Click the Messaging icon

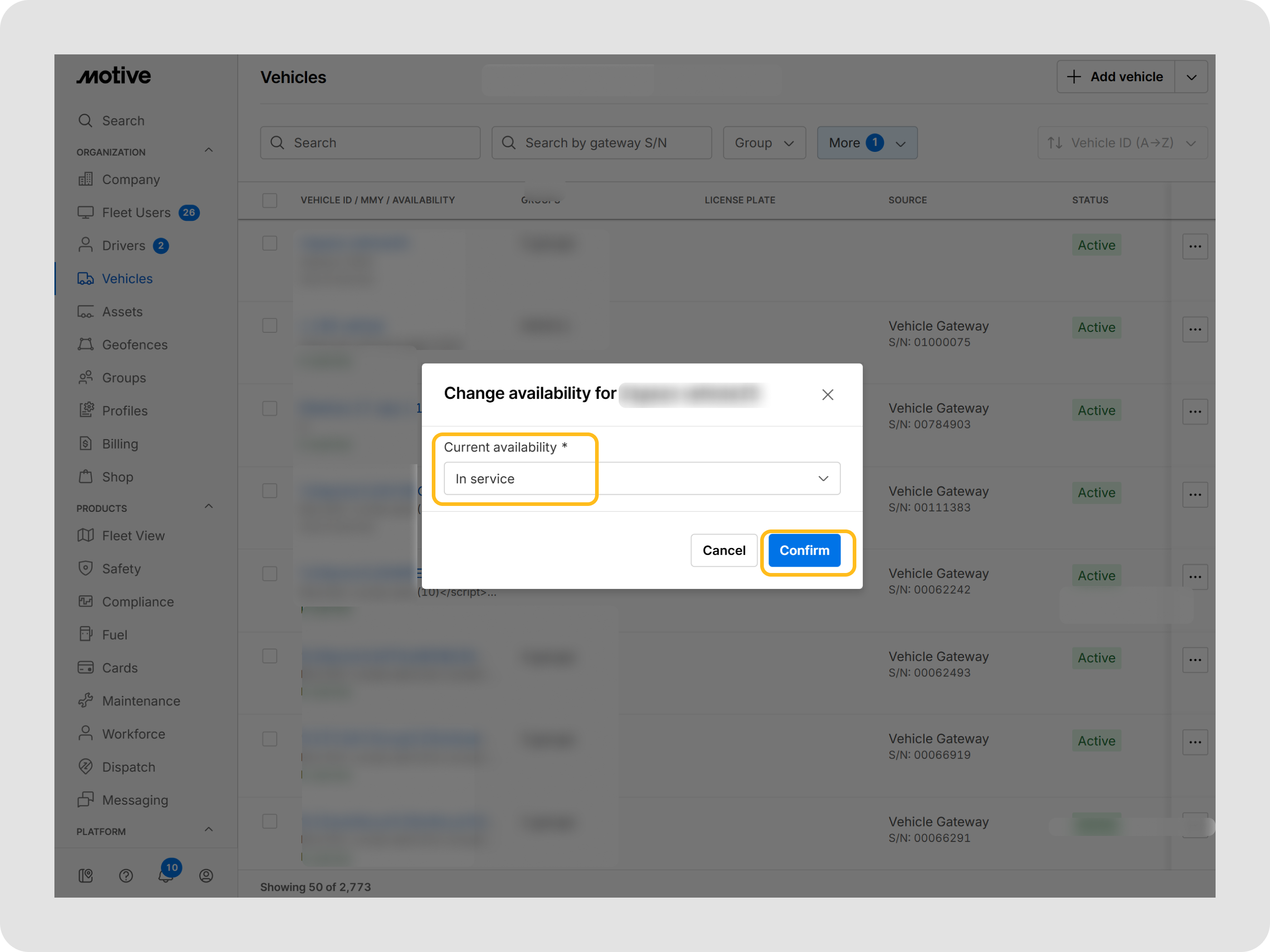[x=86, y=800]
